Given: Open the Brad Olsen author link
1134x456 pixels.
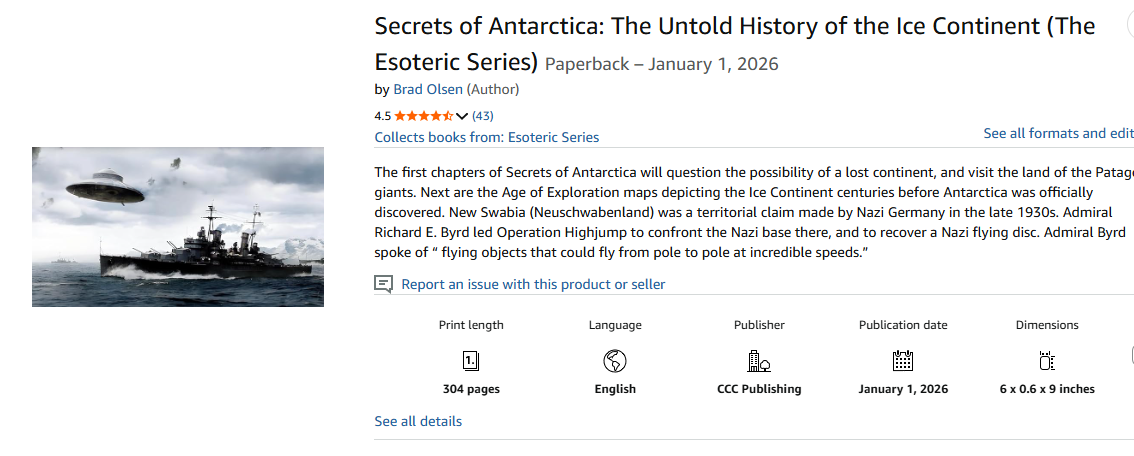Looking at the screenshot, I should (427, 89).
